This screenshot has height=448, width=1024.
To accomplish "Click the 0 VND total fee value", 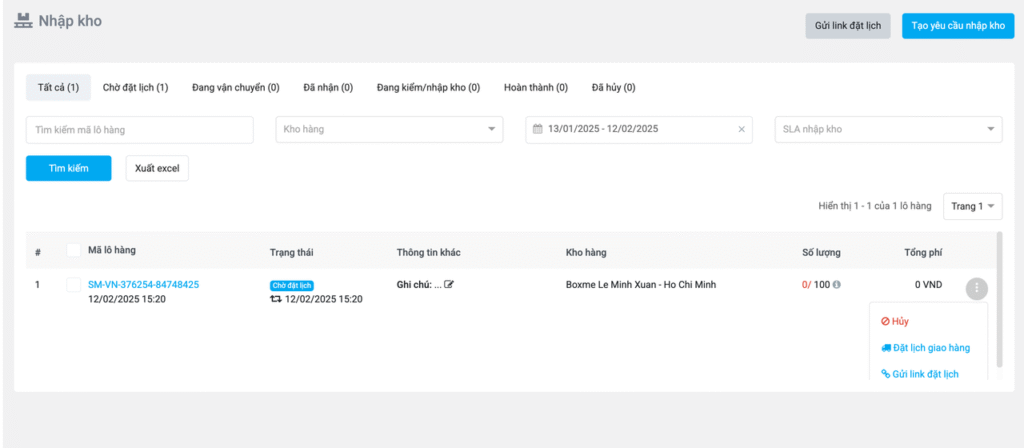I will tap(928, 285).
